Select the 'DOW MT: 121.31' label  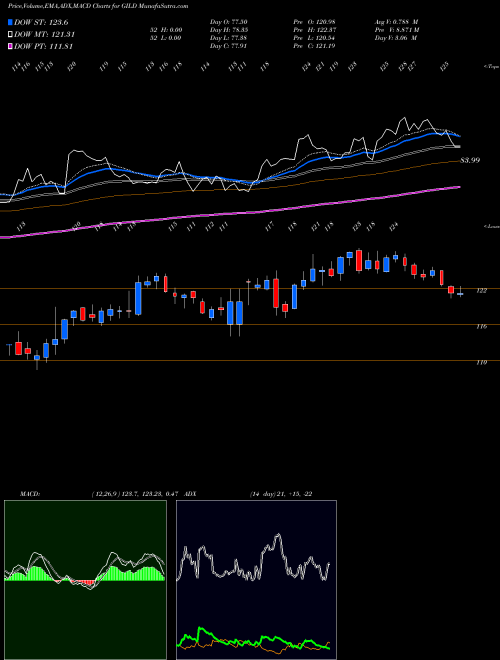(x=45, y=34)
